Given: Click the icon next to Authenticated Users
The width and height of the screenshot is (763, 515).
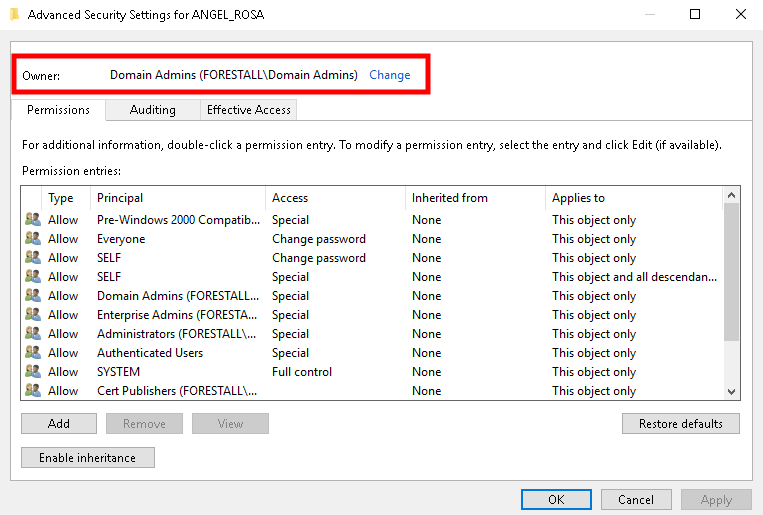Looking at the screenshot, I should [33, 353].
